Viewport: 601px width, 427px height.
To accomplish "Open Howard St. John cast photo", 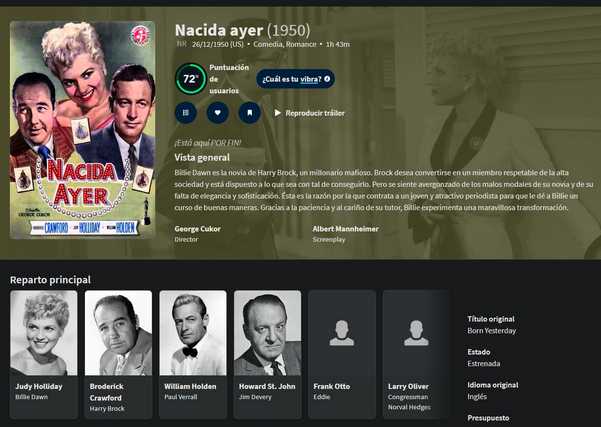I will 268,333.
